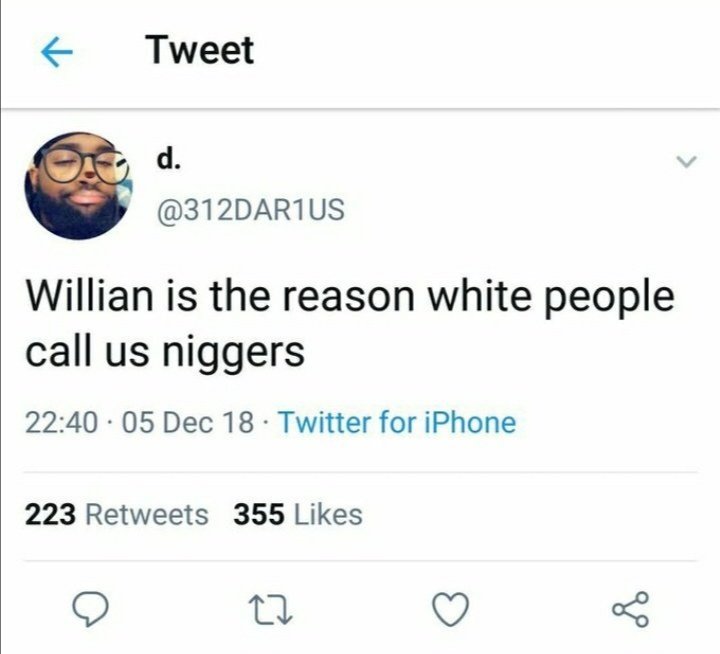Tap the word "Willian" in the tweet
The width and height of the screenshot is (720, 654).
(89, 296)
